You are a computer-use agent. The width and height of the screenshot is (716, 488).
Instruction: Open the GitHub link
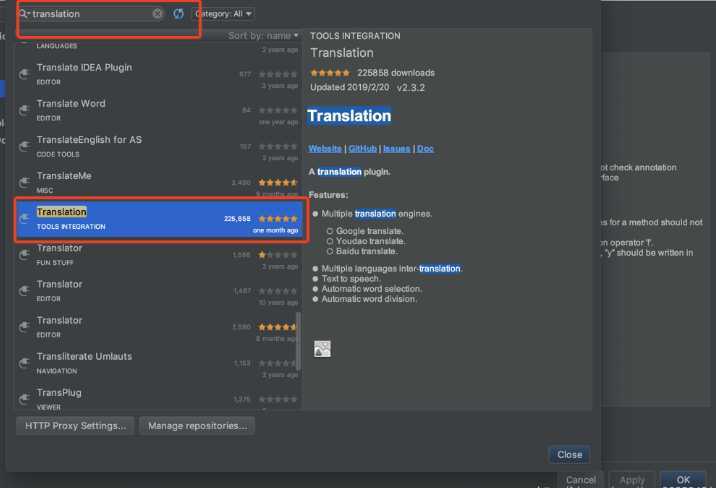(363, 148)
